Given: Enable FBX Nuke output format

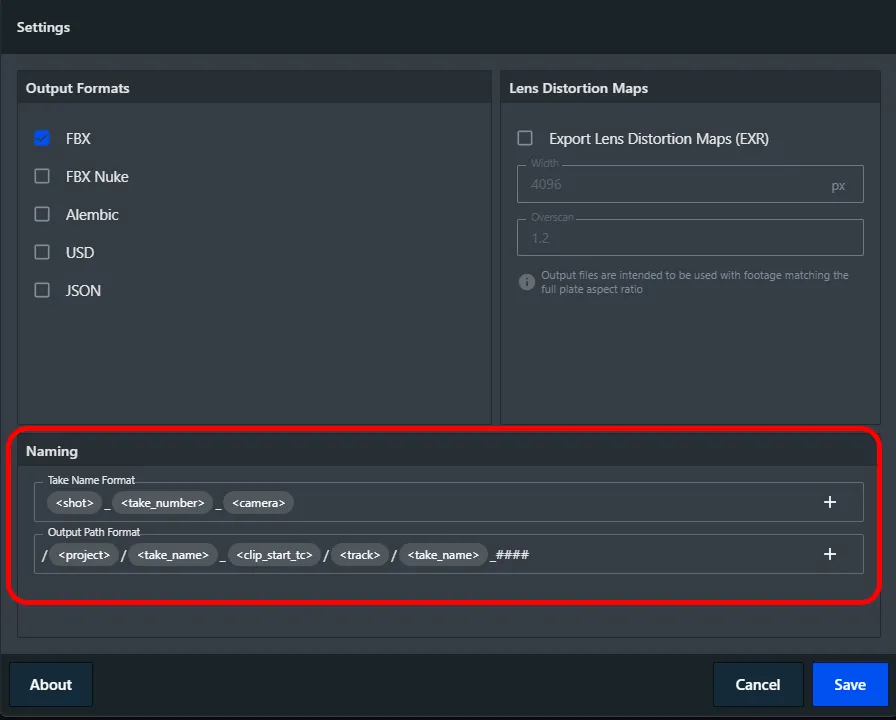Looking at the screenshot, I should (42, 176).
